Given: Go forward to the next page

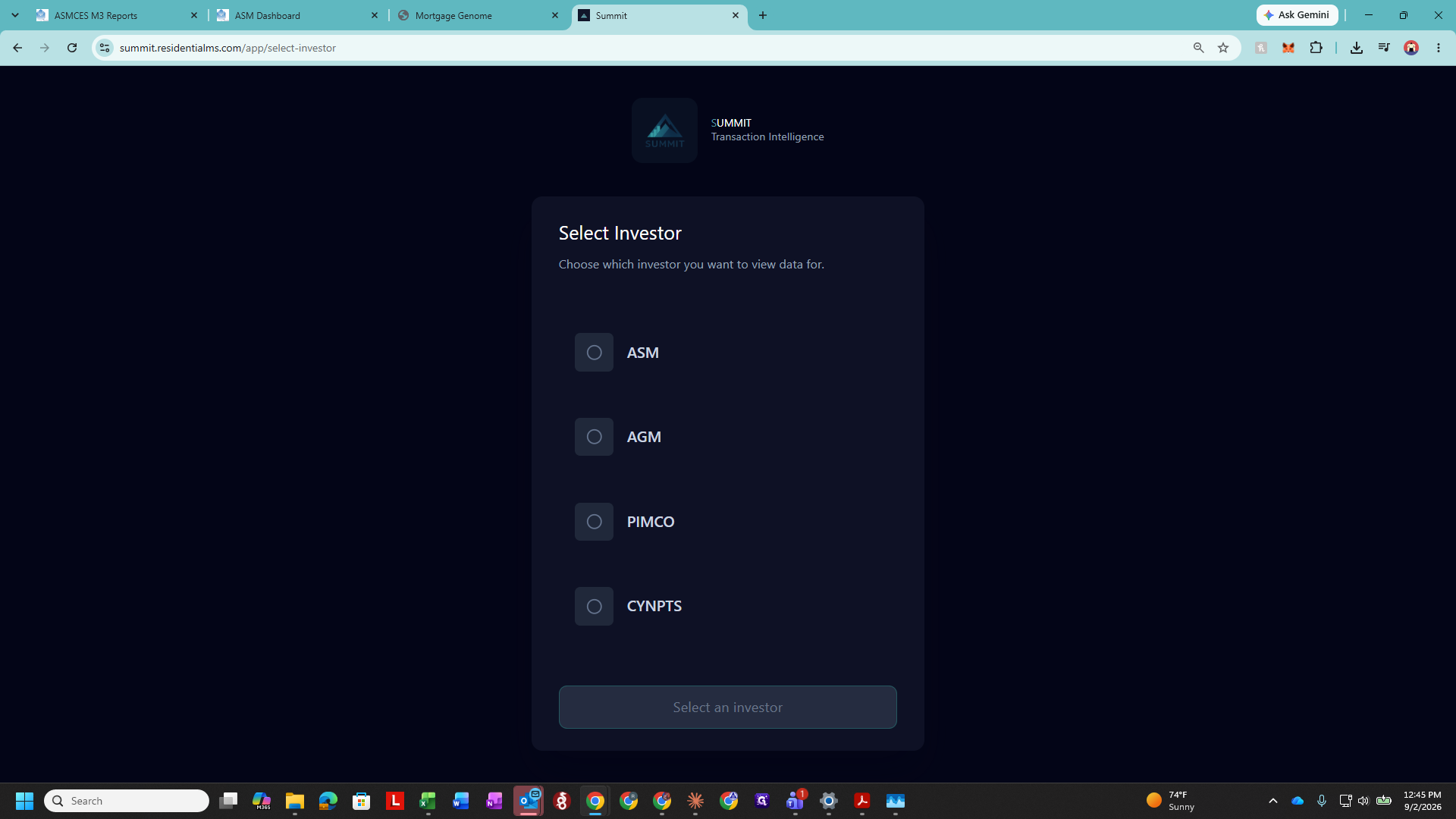Looking at the screenshot, I should 45,48.
